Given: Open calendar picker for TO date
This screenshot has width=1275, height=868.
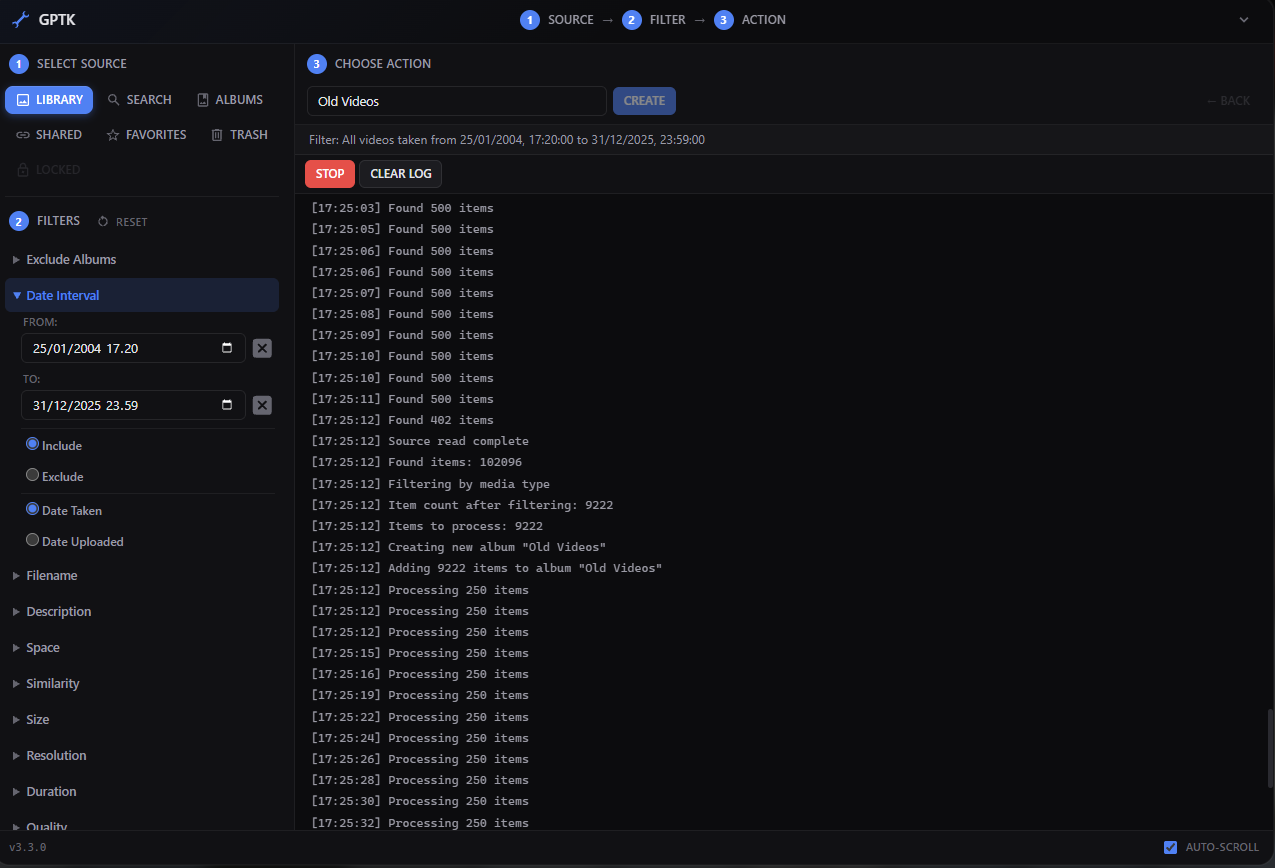Looking at the screenshot, I should (227, 405).
